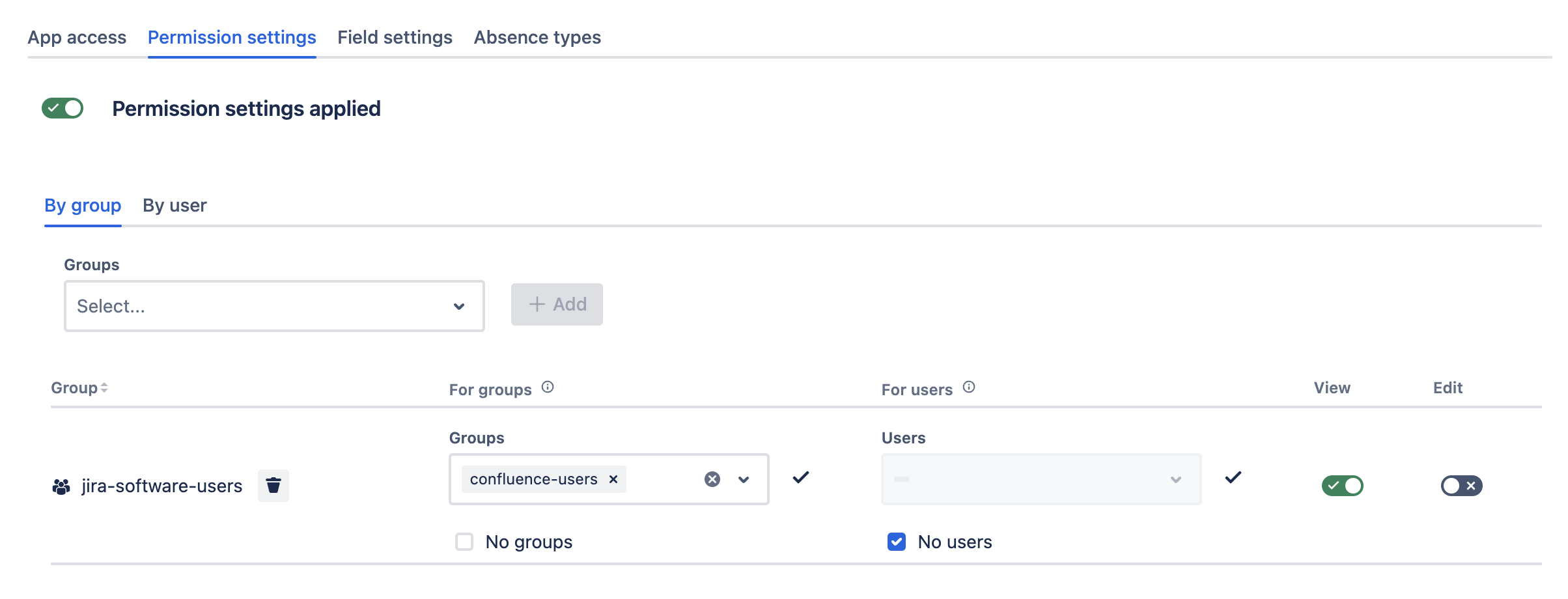Clear all selected groups in field
Image resolution: width=1568 pixels, height=599 pixels.
(712, 479)
